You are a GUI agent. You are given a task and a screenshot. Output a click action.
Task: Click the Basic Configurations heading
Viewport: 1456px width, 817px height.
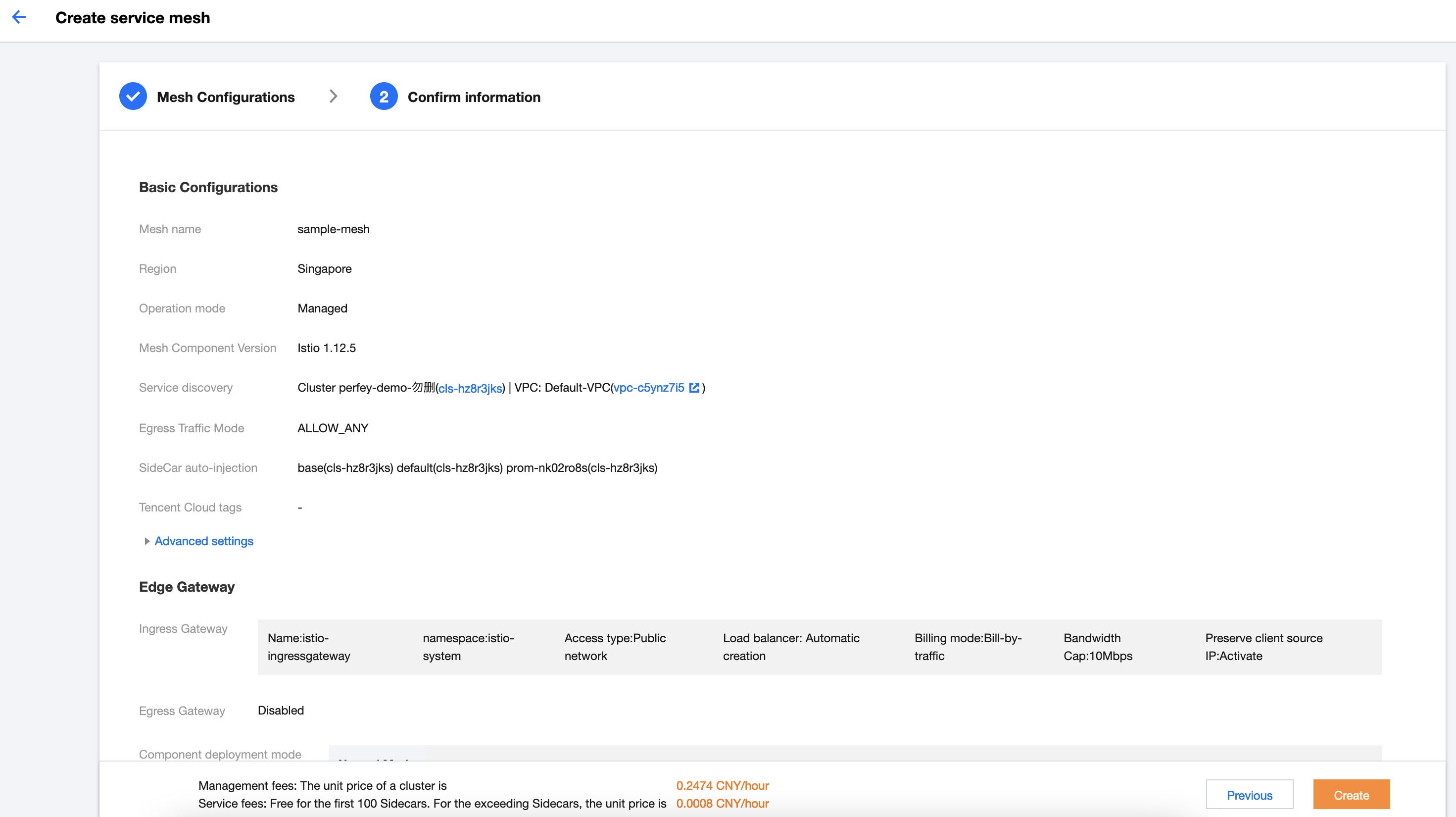tap(208, 187)
